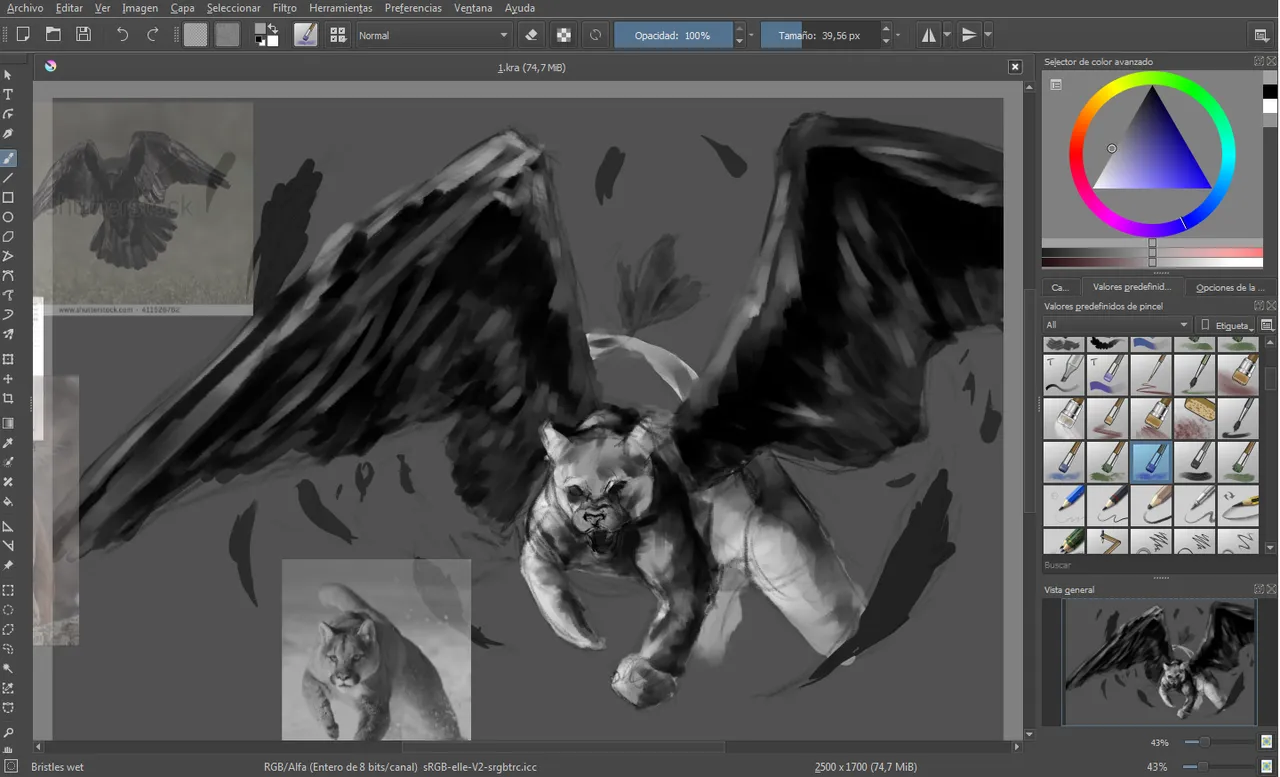Screen dimensions: 1280x777
Task: Select the Ellipse tool
Action: [x=8, y=217]
